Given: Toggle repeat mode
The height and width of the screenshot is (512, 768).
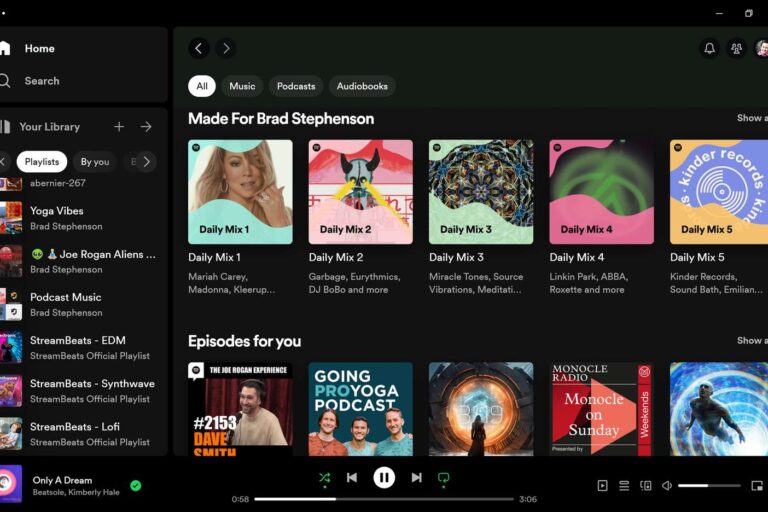Looking at the screenshot, I should (443, 478).
